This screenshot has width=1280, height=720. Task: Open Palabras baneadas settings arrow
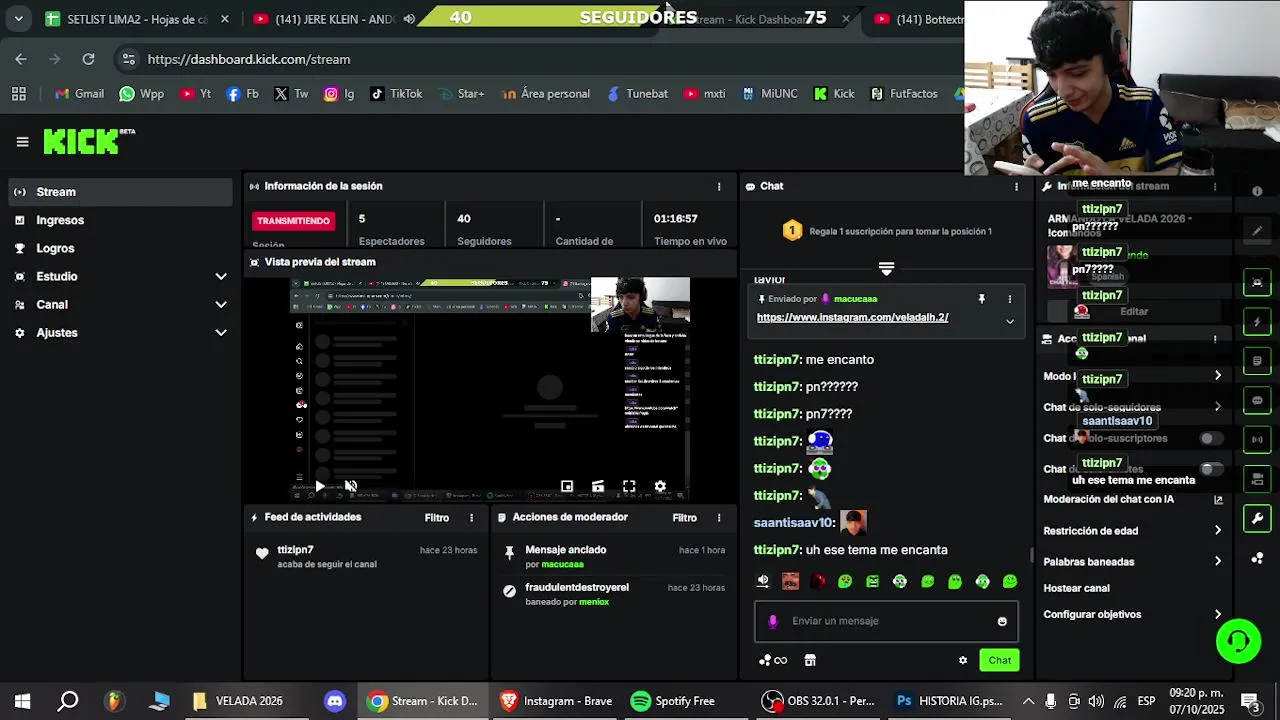[x=1217, y=561]
